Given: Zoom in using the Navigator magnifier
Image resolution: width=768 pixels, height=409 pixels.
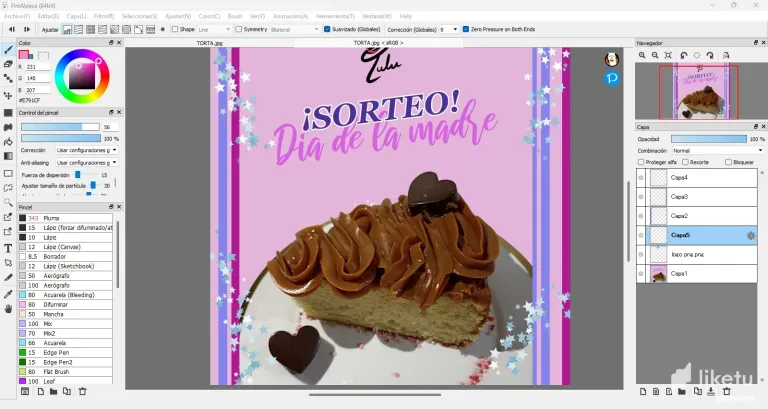Looking at the screenshot, I should point(642,55).
